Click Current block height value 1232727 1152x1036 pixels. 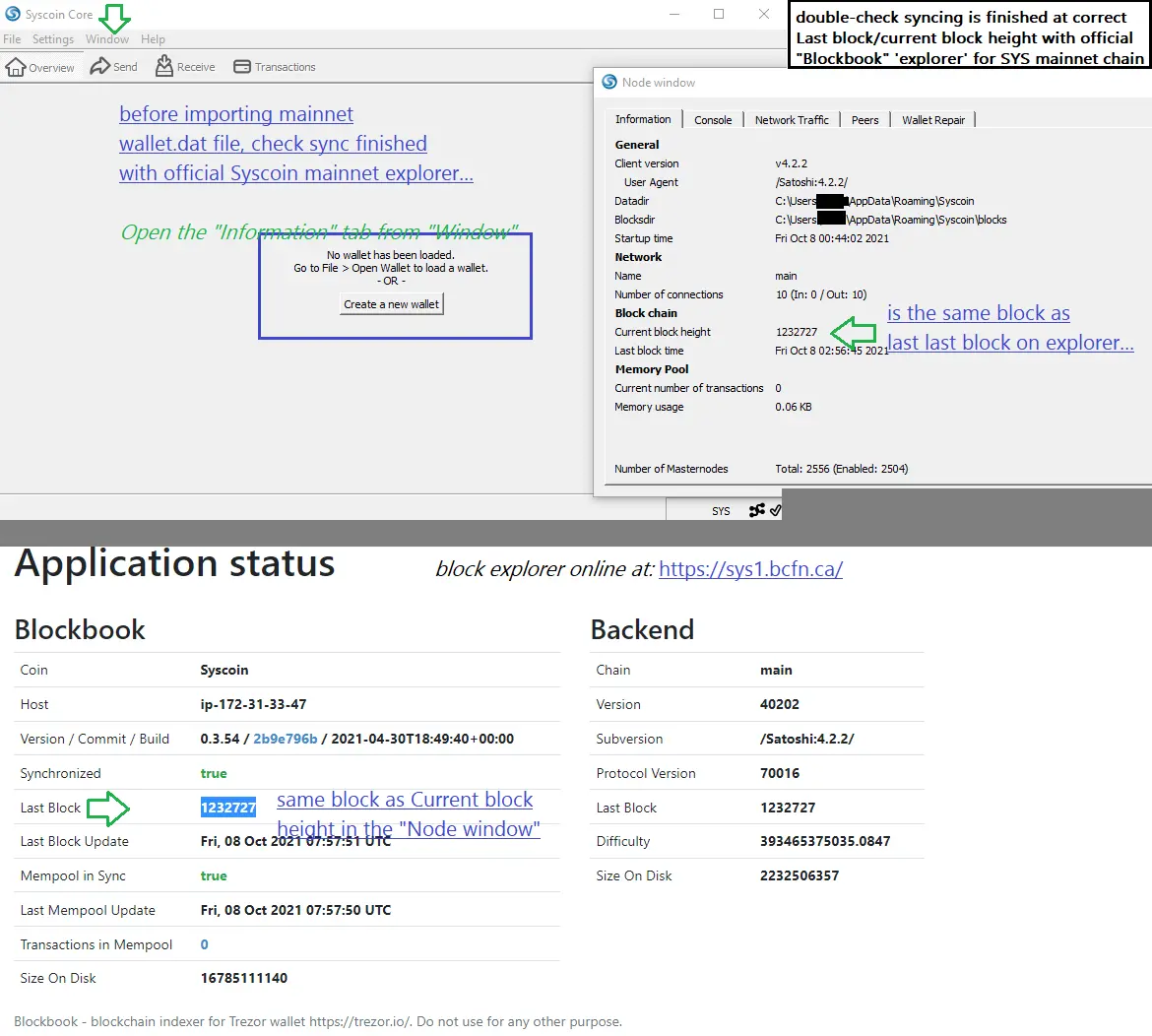pyautogui.click(x=797, y=332)
